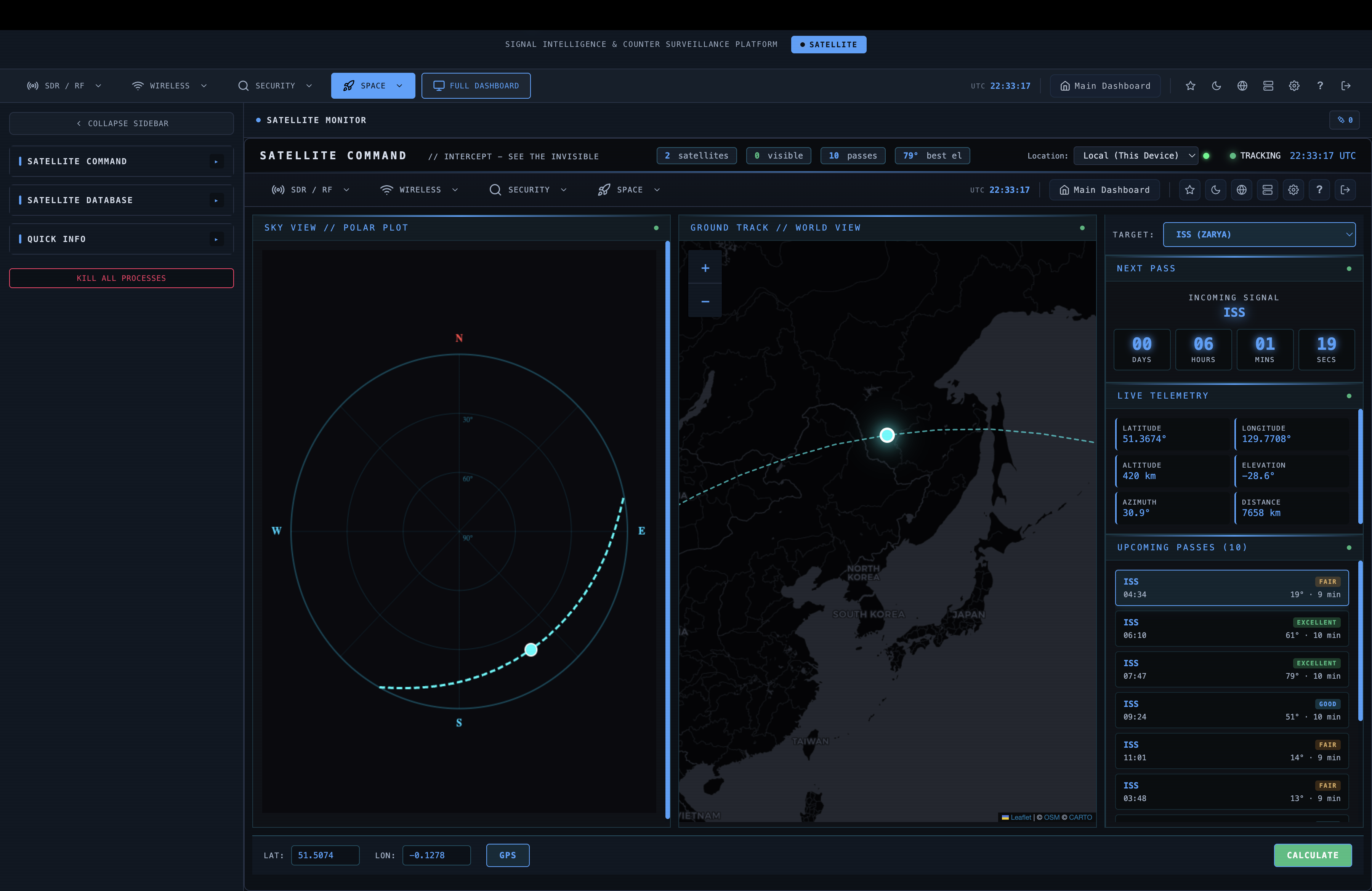Click the globe icon in the top toolbar

[x=1242, y=85]
